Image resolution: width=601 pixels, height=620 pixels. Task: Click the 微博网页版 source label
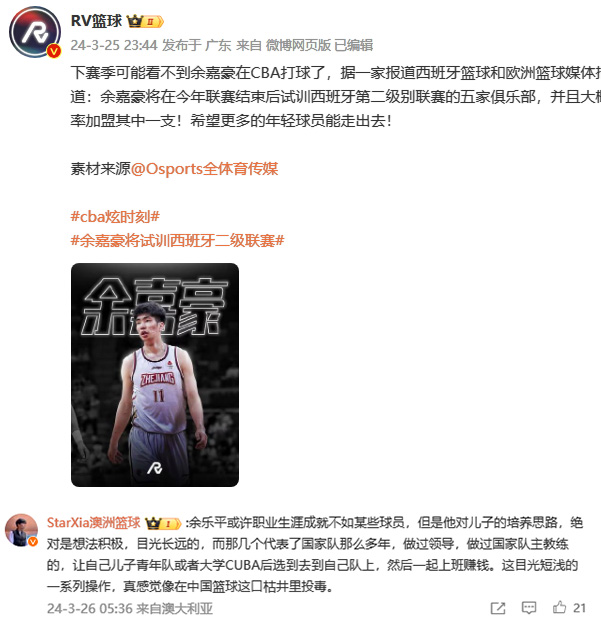[x=298, y=45]
